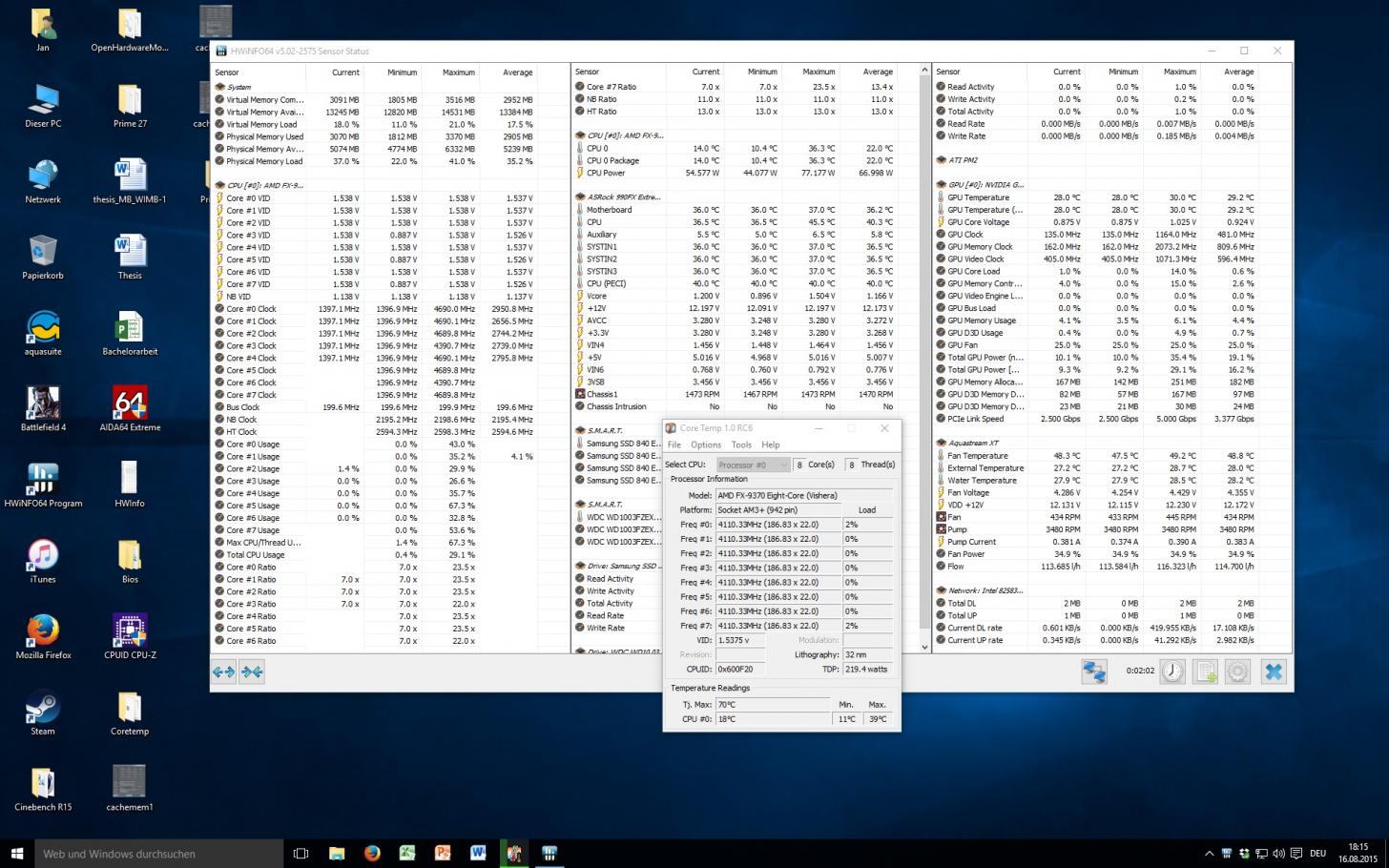Open the Select CPU Processor #0 dropdown

click(x=753, y=465)
